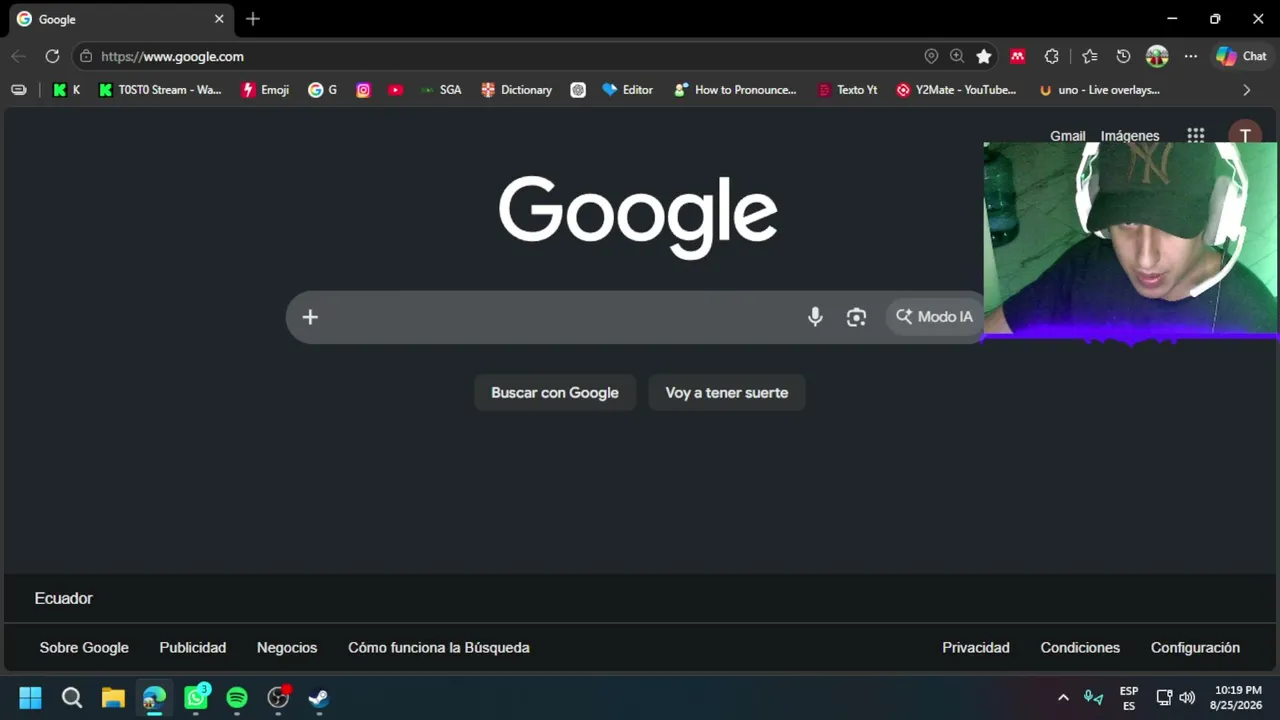Select the Google tab
Screen dimensions: 1280x720
[x=120, y=19]
